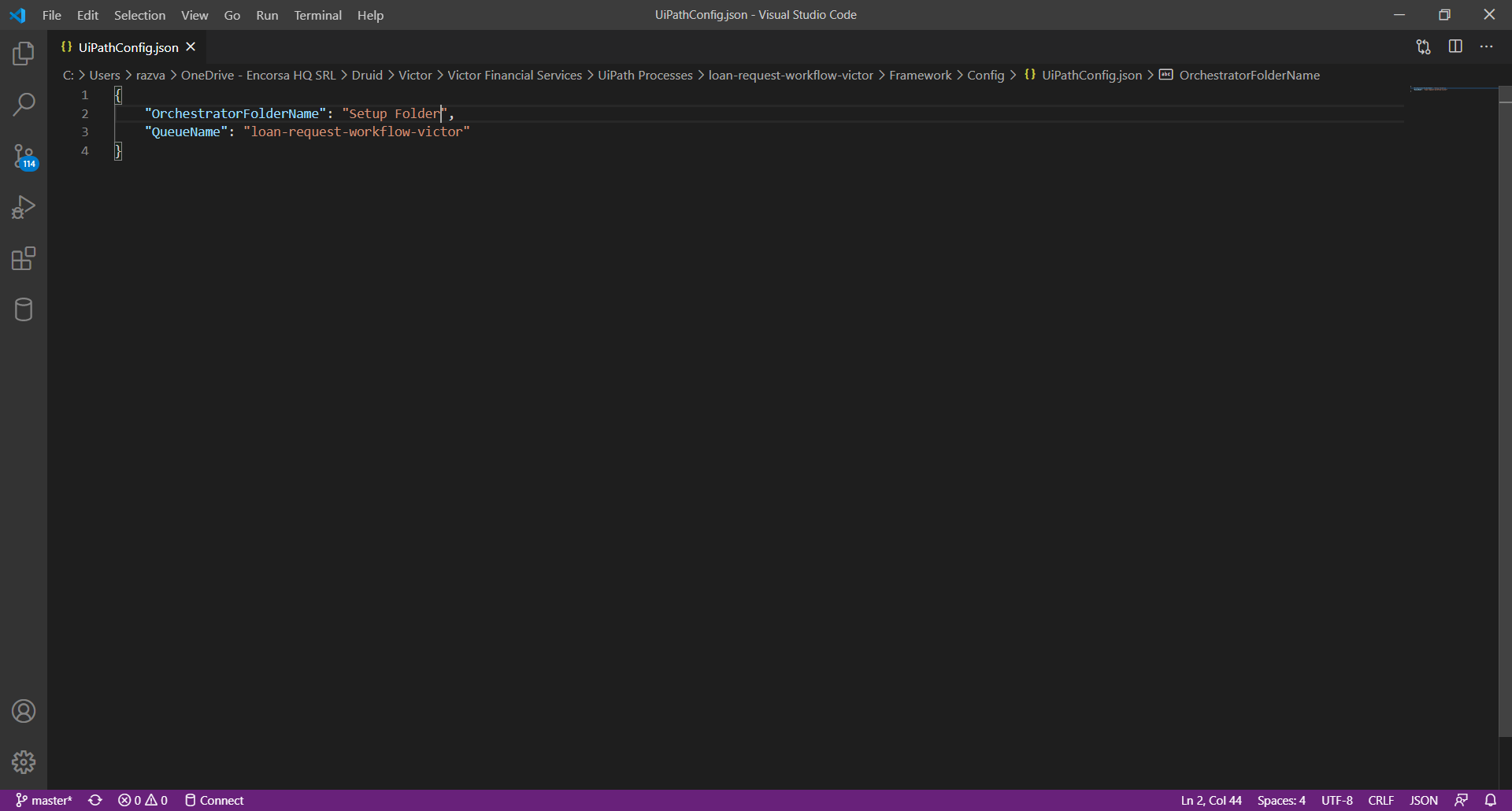Click the Users breadcrumb segment
The height and width of the screenshot is (811, 1512).
[x=105, y=75]
